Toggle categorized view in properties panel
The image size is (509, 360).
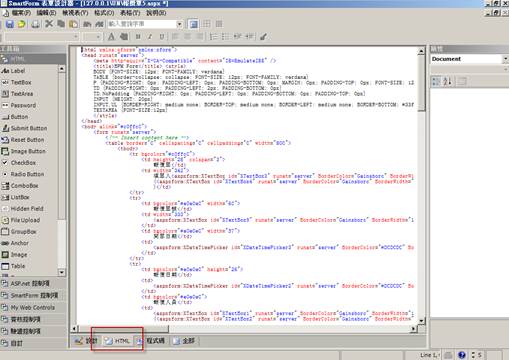pos(436,81)
